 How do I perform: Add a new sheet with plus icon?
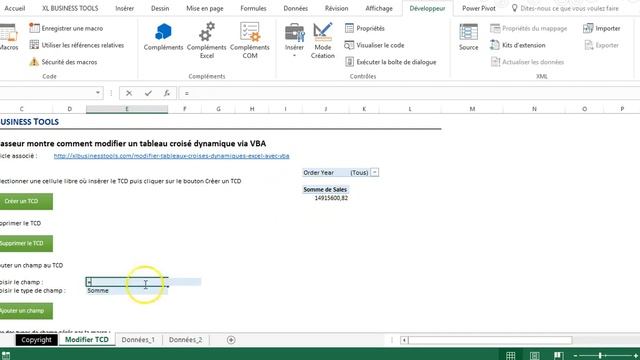click(231, 340)
